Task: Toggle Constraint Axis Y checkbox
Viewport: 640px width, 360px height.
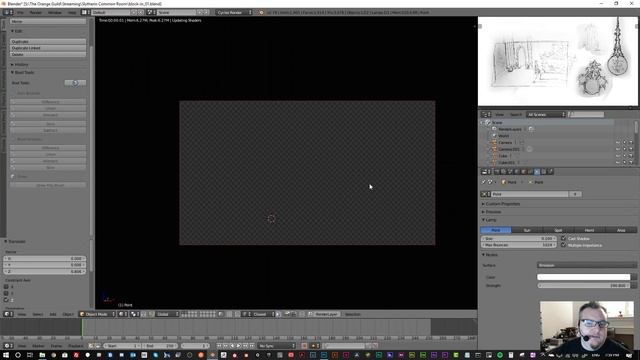Action: tap(6, 293)
